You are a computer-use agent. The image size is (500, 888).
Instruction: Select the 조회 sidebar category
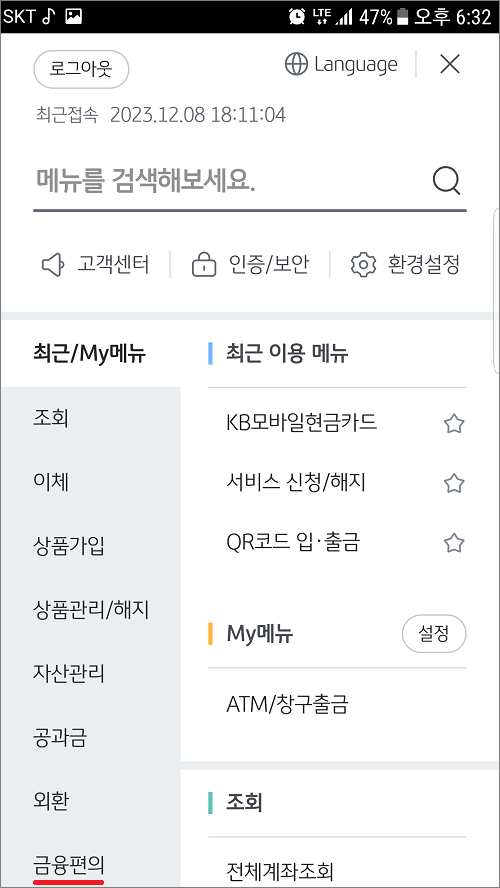point(51,419)
